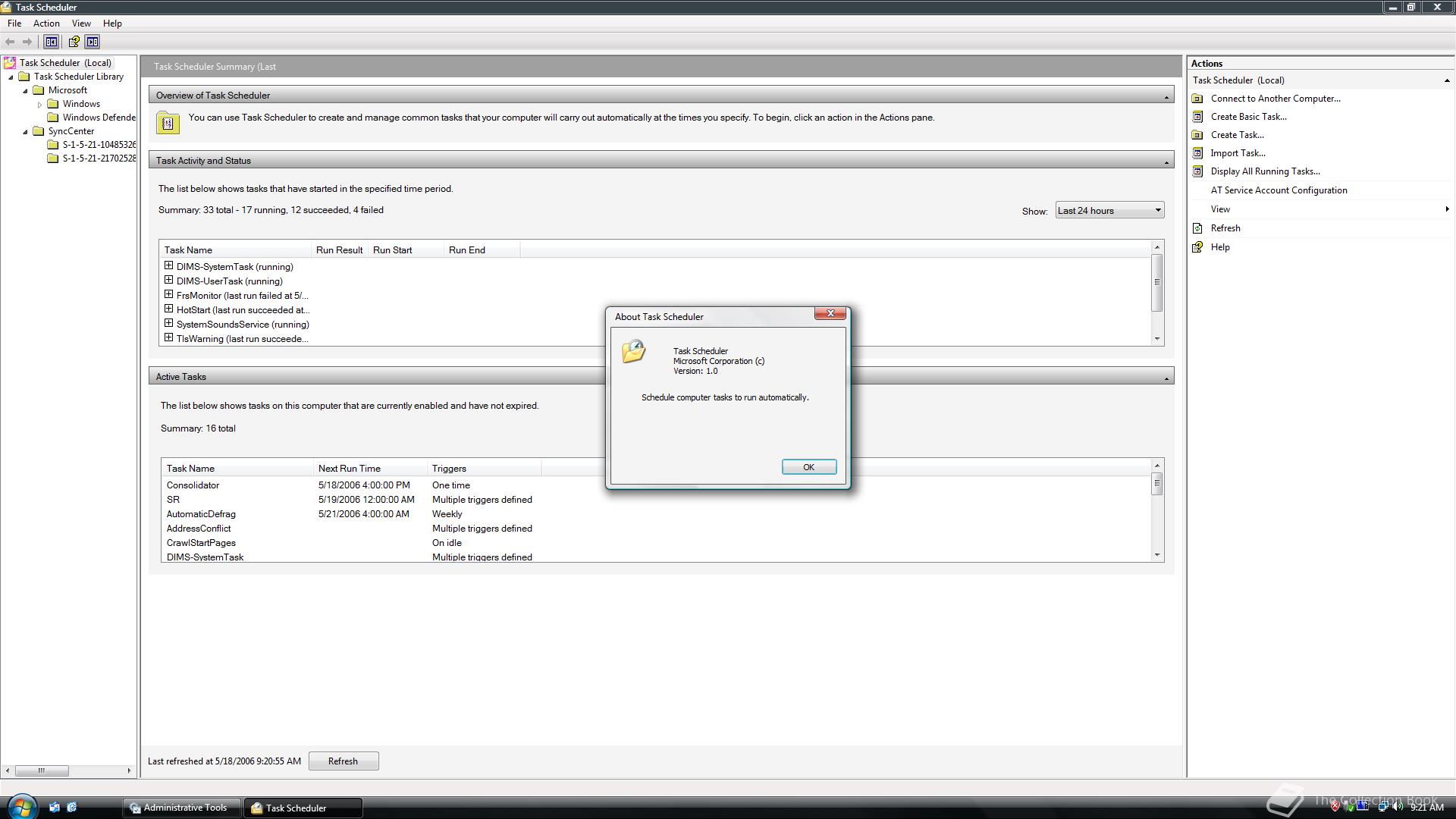
Task: Select the SyncCenter folder in the tree
Action: click(x=71, y=131)
